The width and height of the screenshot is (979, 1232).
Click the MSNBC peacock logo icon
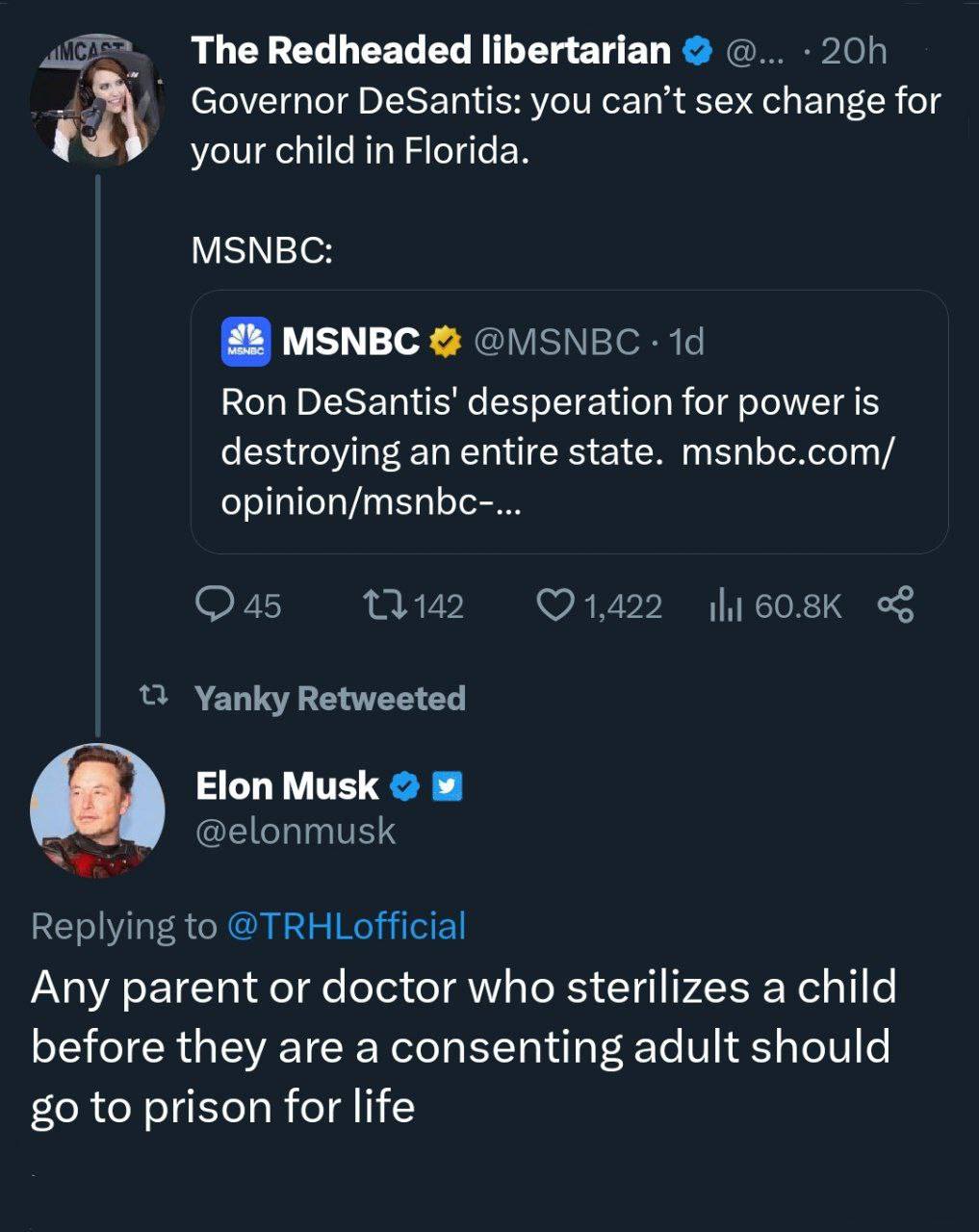coord(246,342)
